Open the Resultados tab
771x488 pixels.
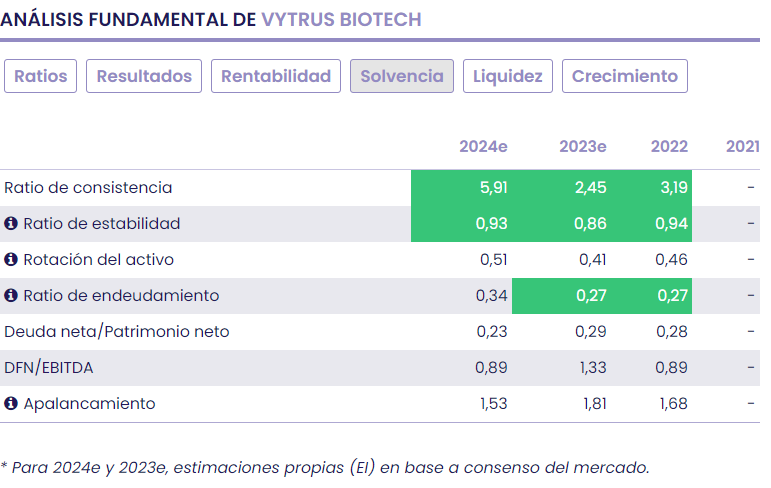(144, 76)
